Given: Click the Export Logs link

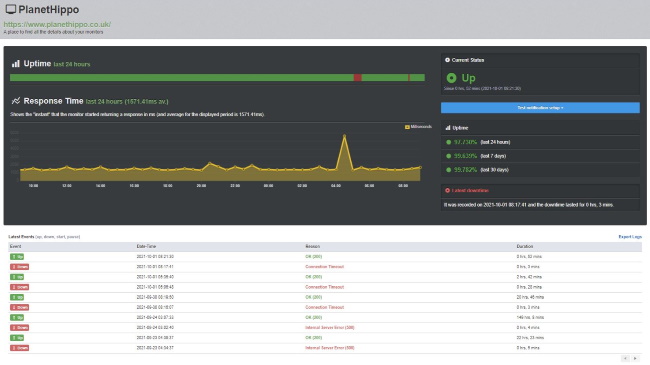Looking at the screenshot, I should 630,237.
